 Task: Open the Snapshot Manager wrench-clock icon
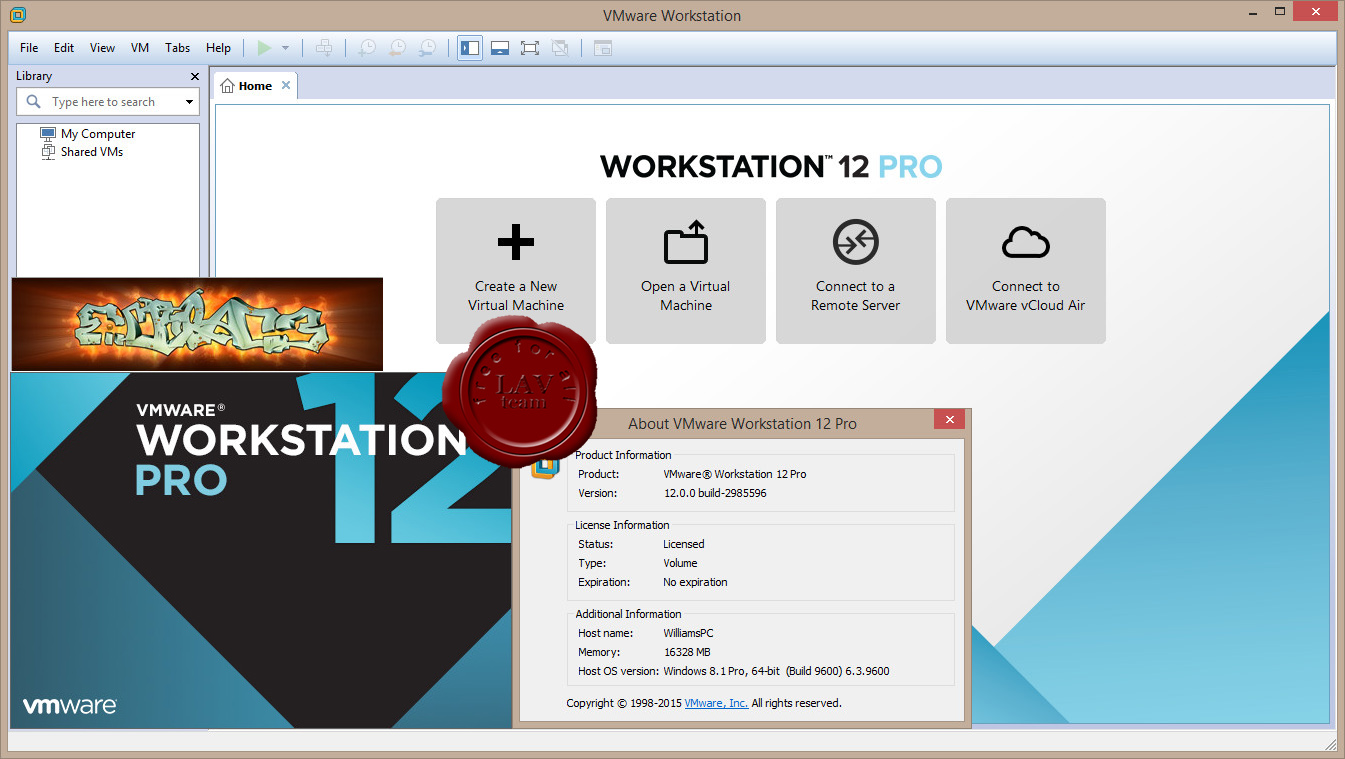pyautogui.click(x=427, y=48)
